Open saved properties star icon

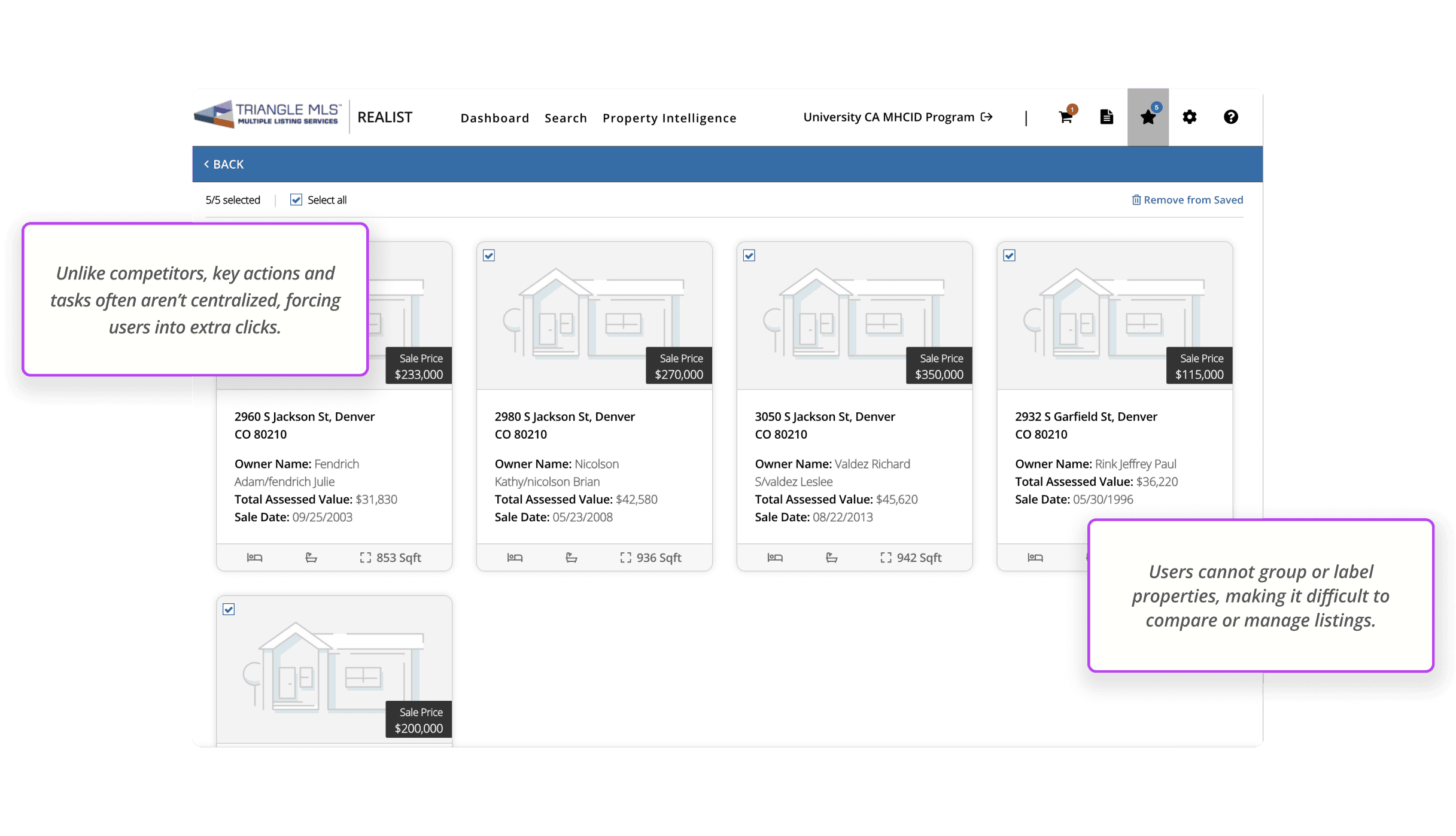click(1148, 117)
